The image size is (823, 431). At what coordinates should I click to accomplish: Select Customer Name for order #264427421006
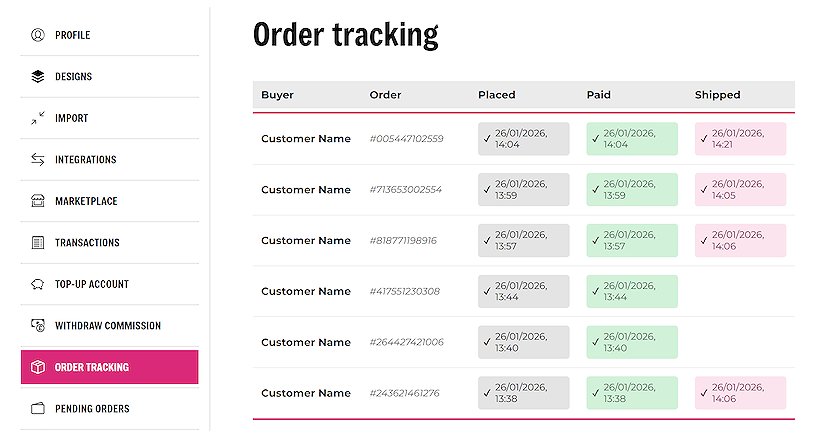[306, 343]
